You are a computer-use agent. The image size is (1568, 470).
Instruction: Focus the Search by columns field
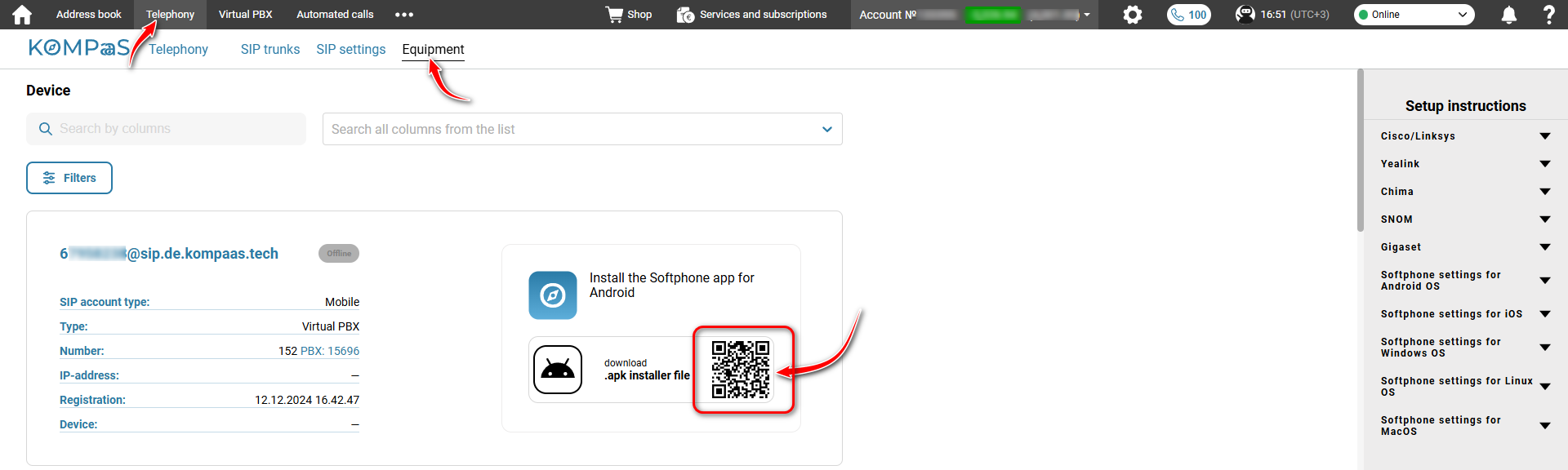click(166, 129)
